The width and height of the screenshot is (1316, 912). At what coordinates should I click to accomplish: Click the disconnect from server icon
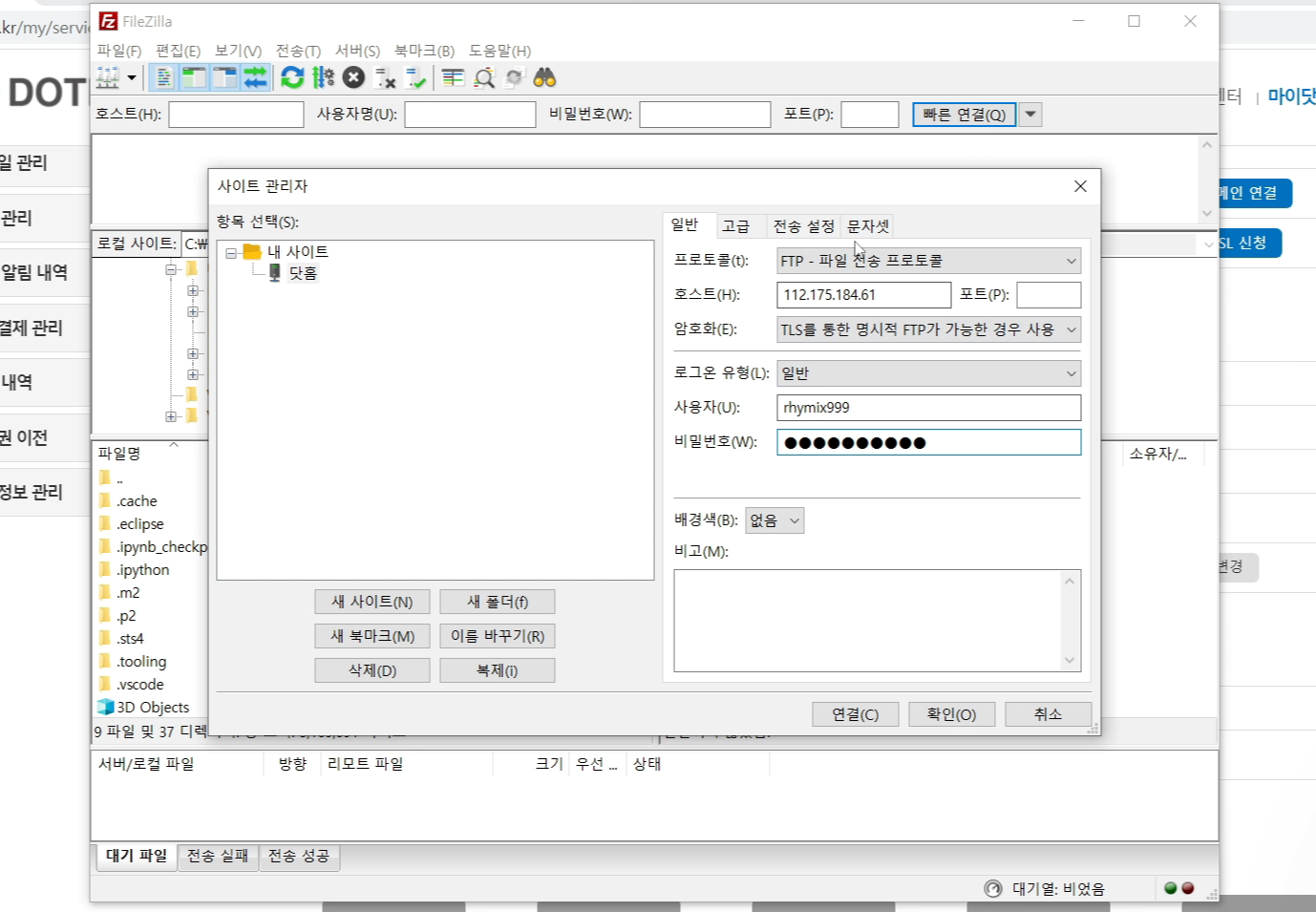(x=384, y=78)
